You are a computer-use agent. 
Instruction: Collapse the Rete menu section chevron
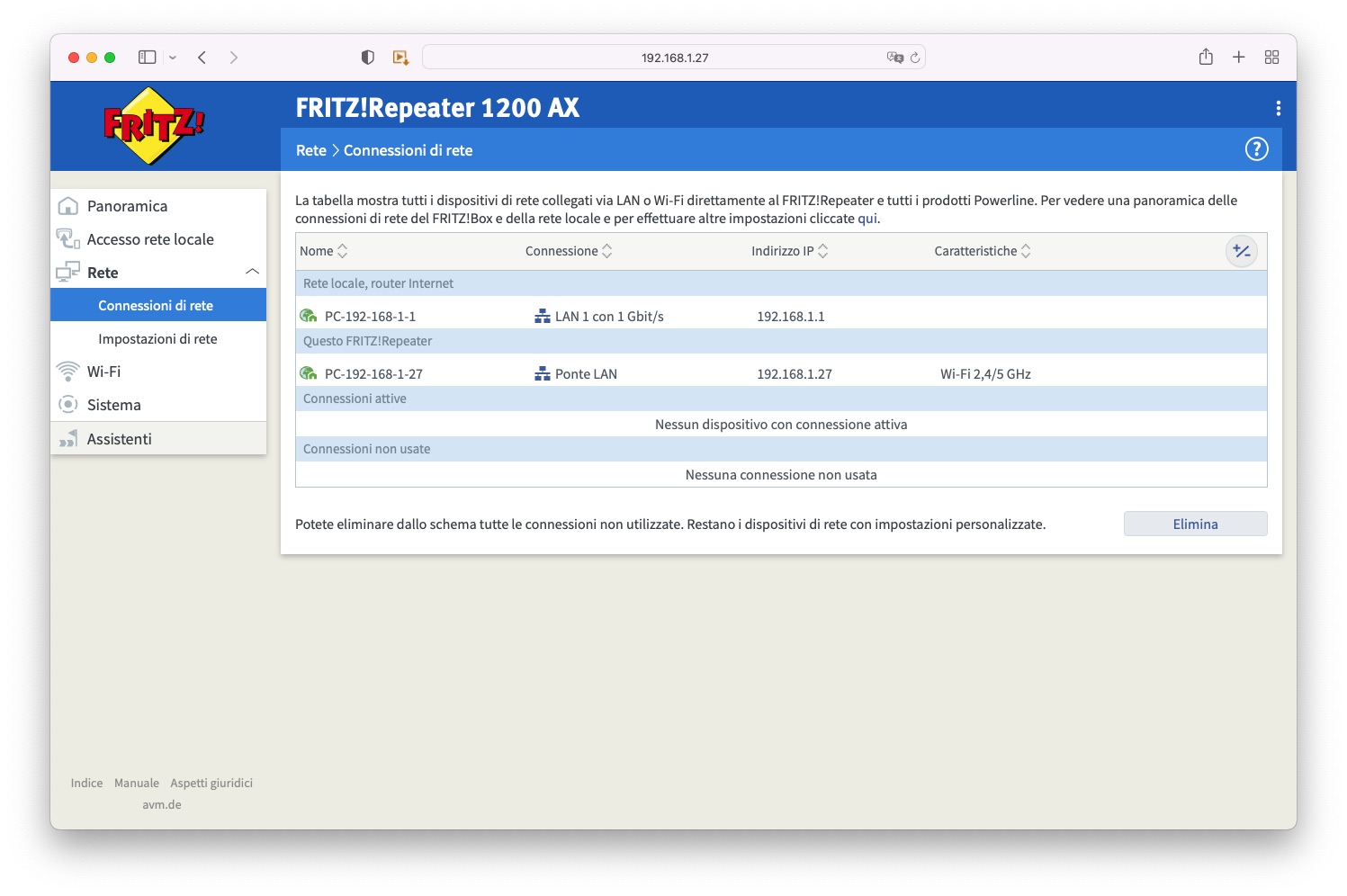click(x=252, y=272)
